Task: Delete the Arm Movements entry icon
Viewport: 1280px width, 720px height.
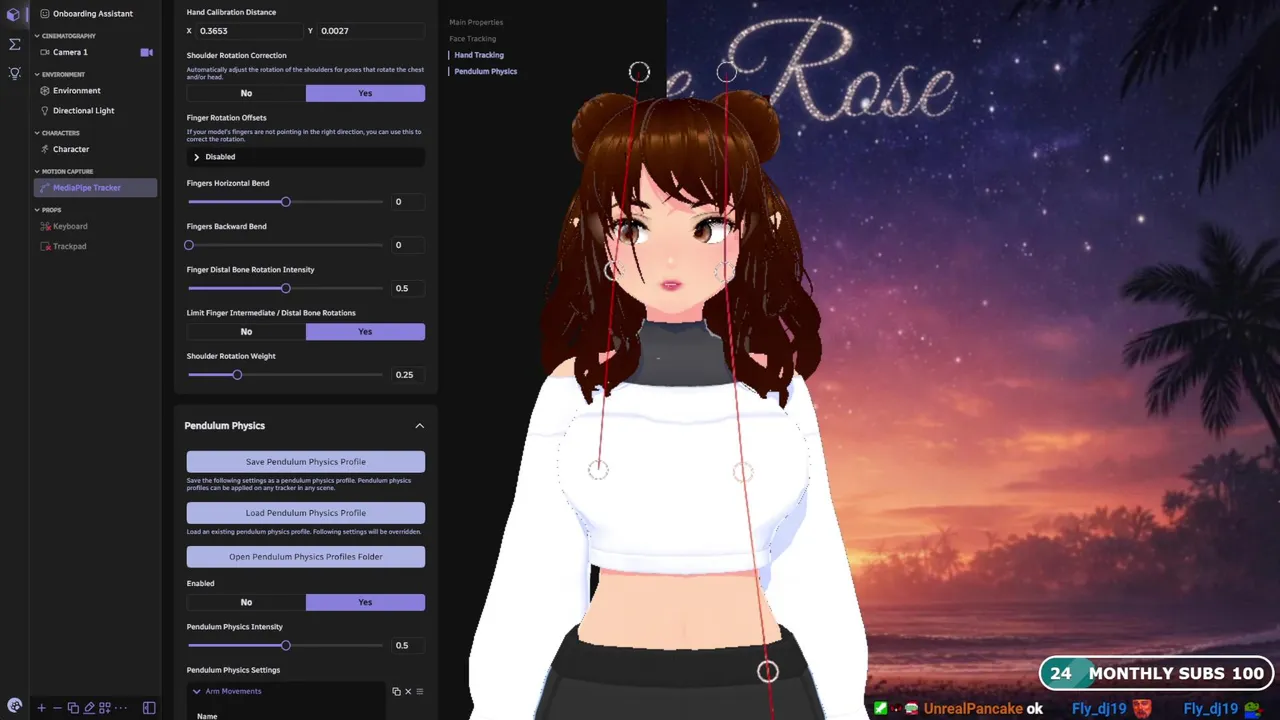Action: [x=408, y=691]
